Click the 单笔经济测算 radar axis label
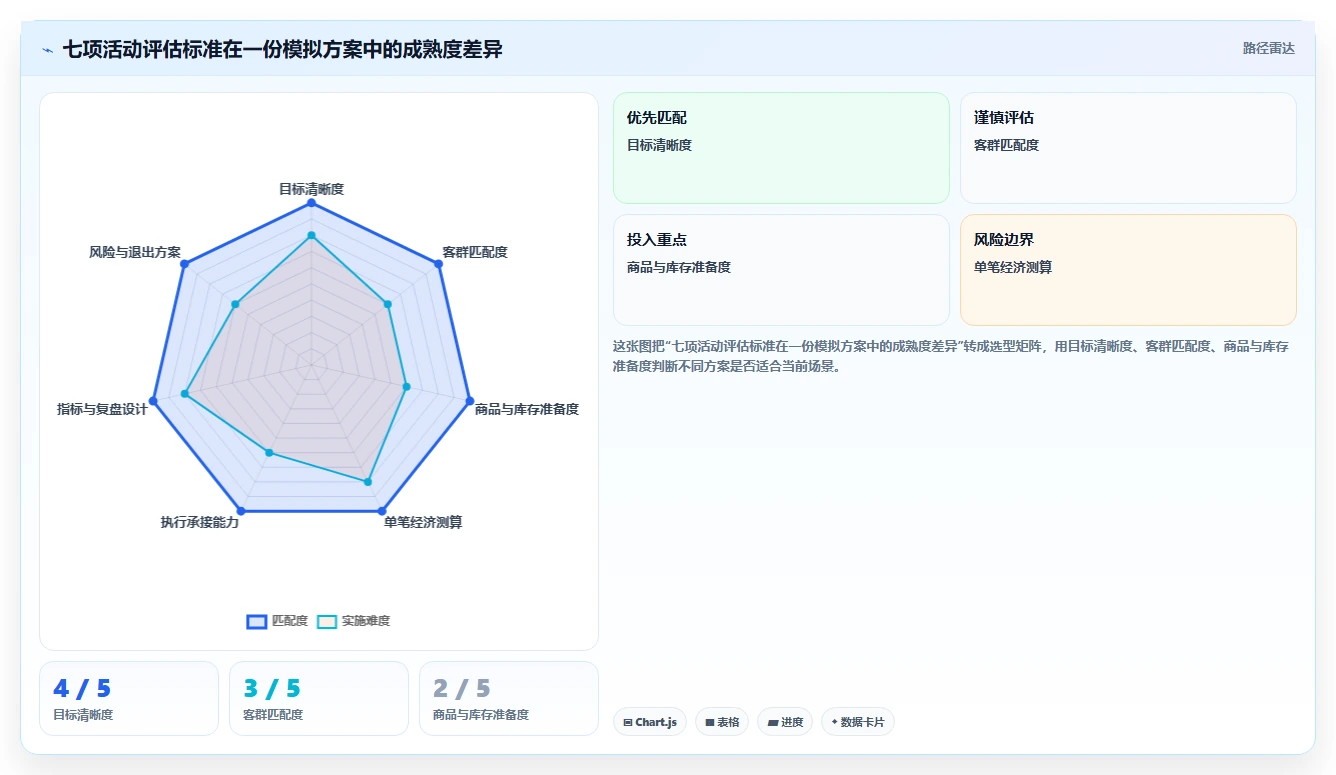This screenshot has height=775, width=1336. click(423, 522)
